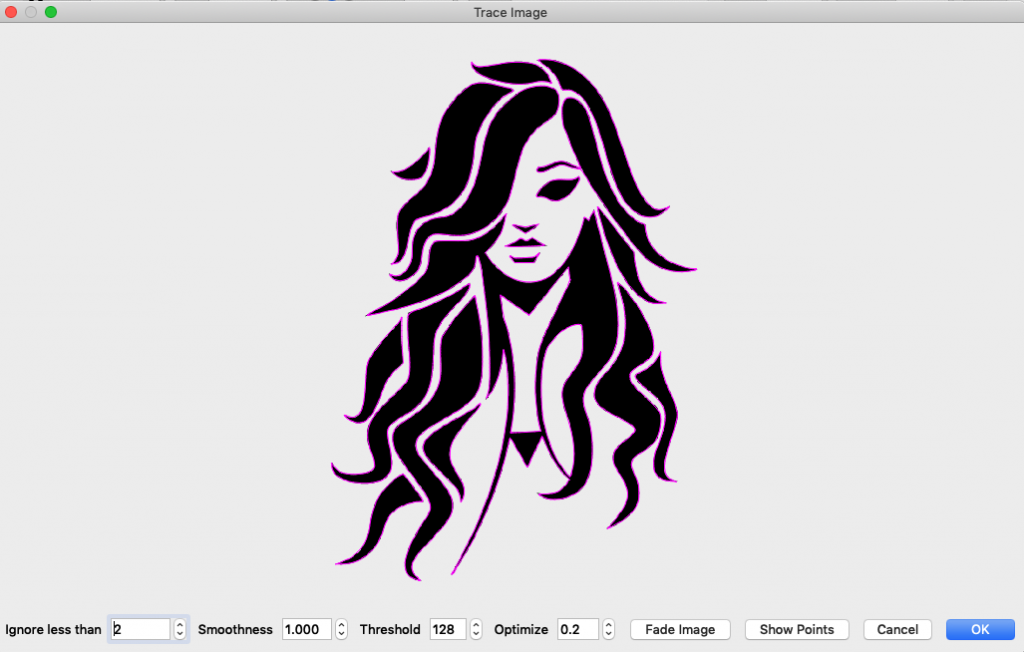Click the Optimize label
The height and width of the screenshot is (652, 1024).
[x=521, y=629]
